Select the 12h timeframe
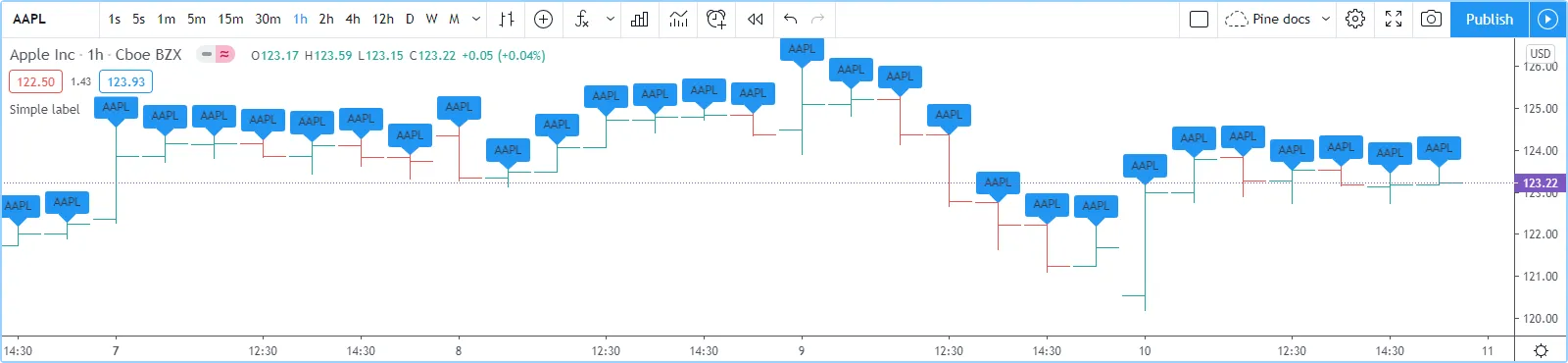The image size is (1568, 363). [383, 19]
